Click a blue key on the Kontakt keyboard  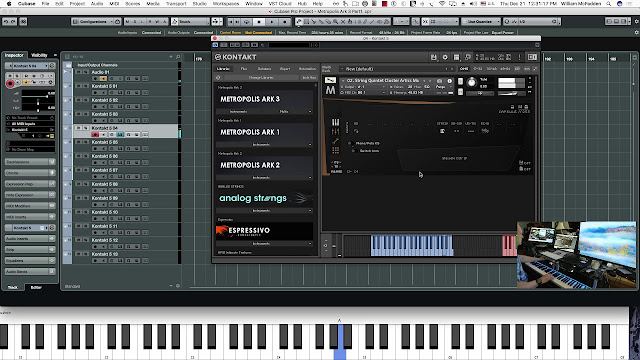pos(411,245)
